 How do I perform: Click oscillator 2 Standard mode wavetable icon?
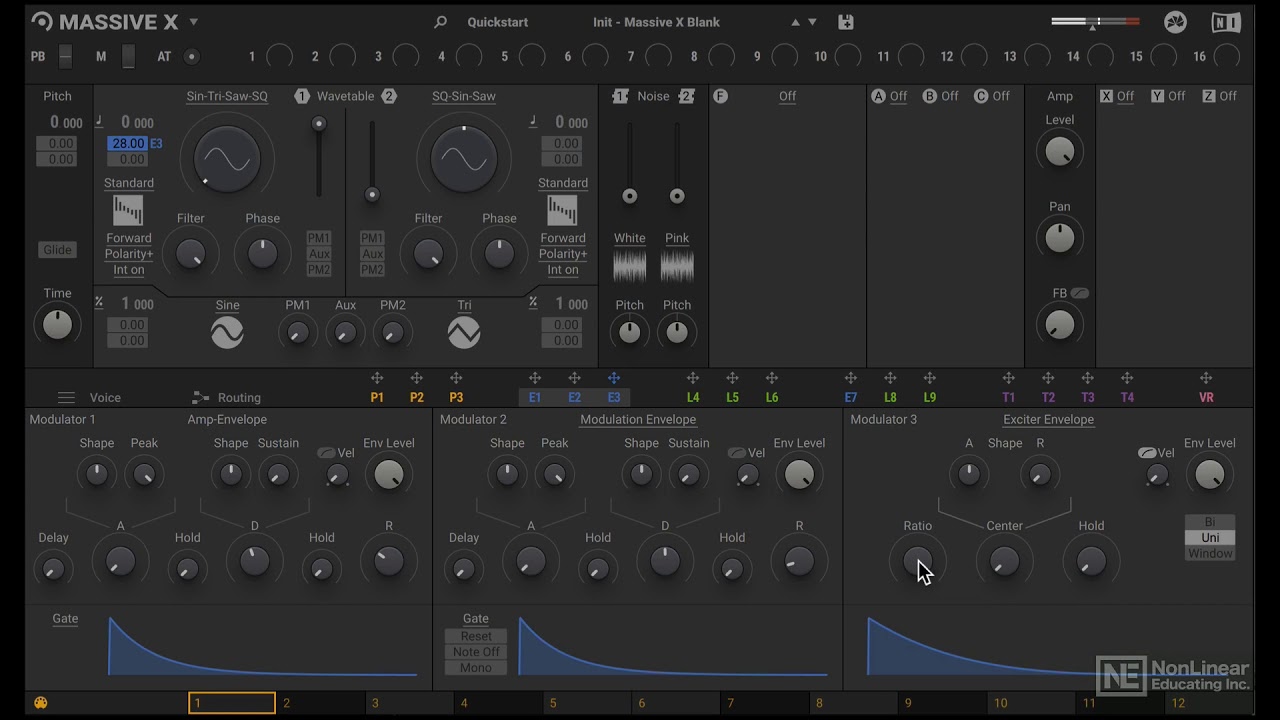pyautogui.click(x=562, y=210)
